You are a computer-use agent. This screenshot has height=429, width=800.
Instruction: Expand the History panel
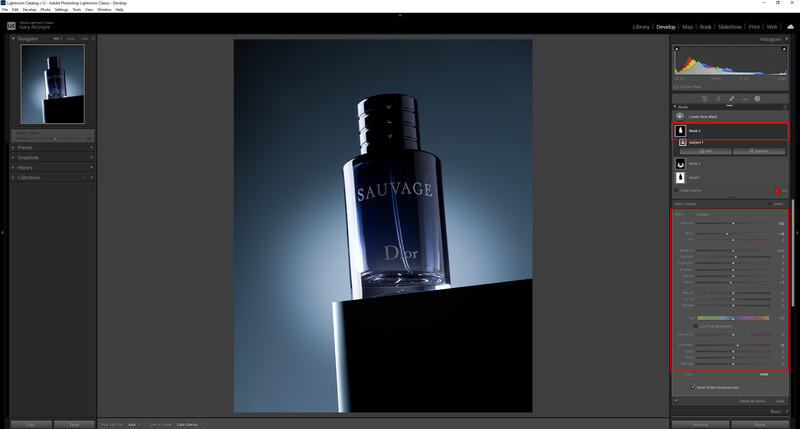pos(13,167)
